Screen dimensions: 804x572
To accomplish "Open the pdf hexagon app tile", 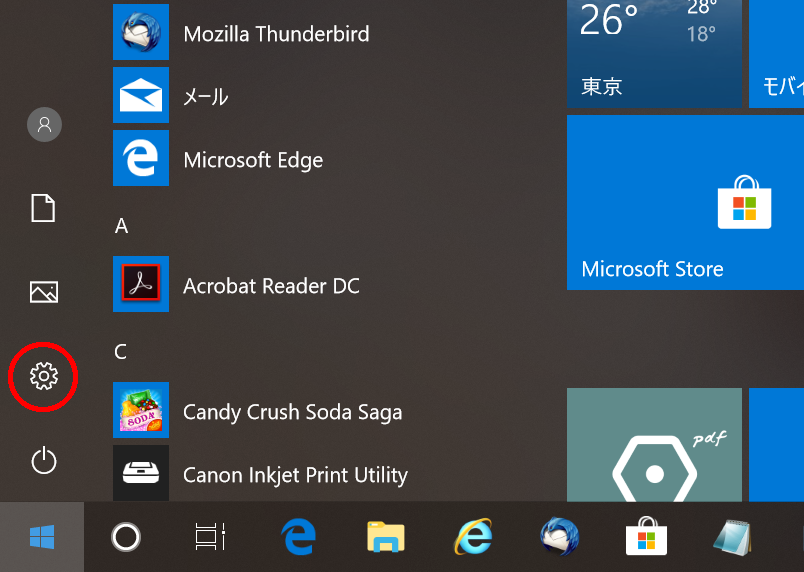I will [654, 445].
